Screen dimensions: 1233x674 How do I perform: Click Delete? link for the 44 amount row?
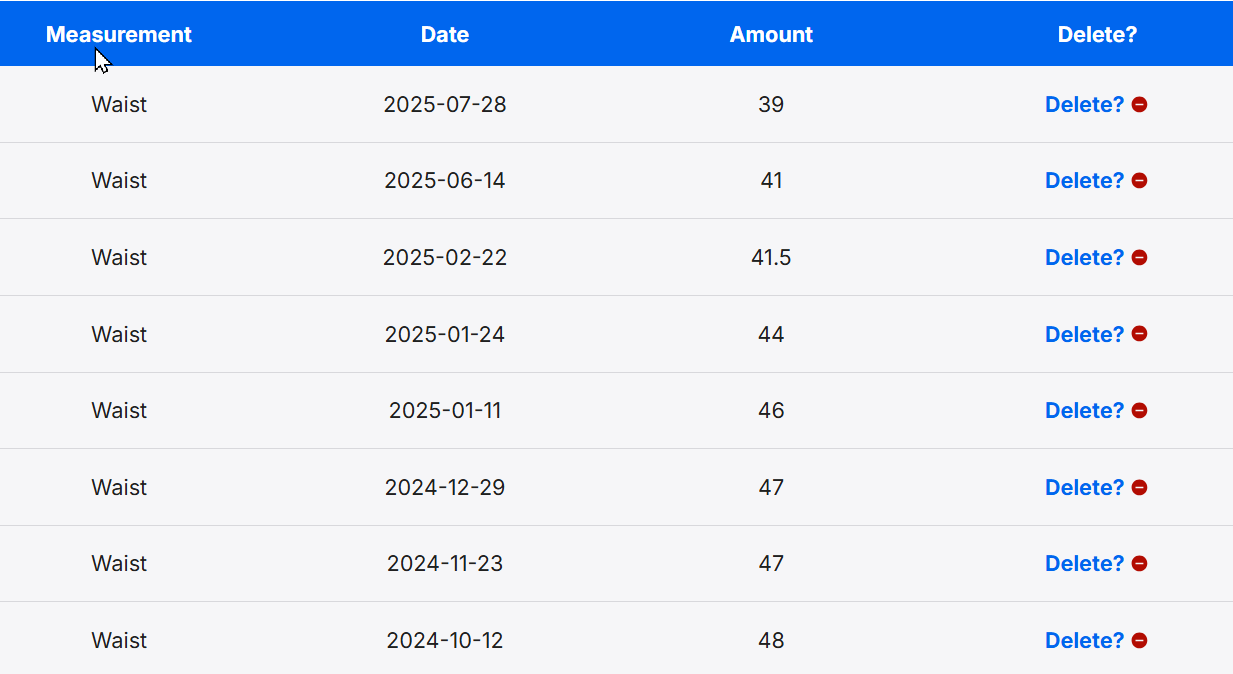(x=1085, y=334)
